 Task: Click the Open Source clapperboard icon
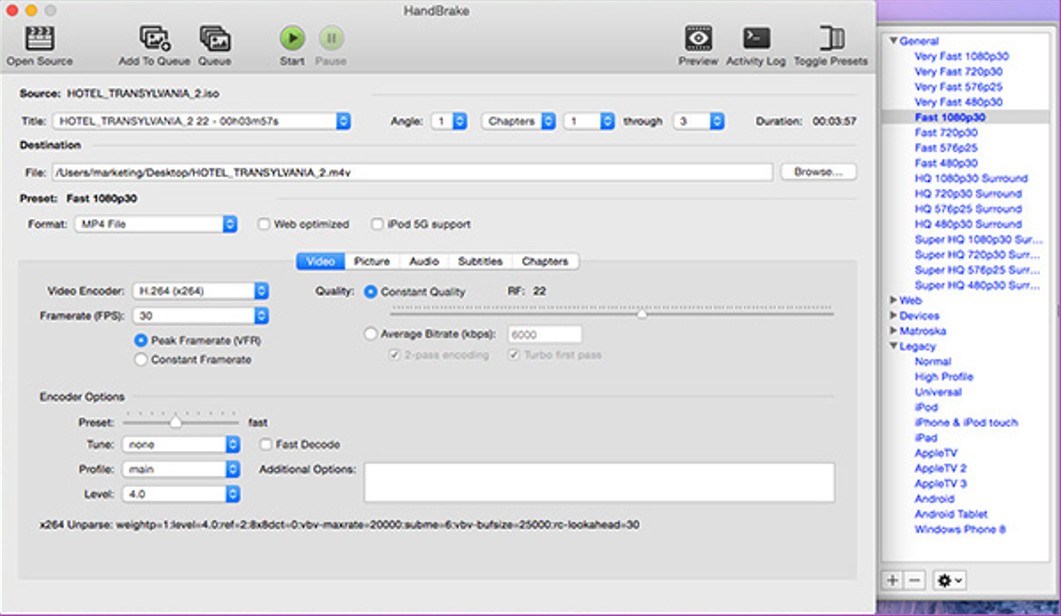(x=39, y=39)
